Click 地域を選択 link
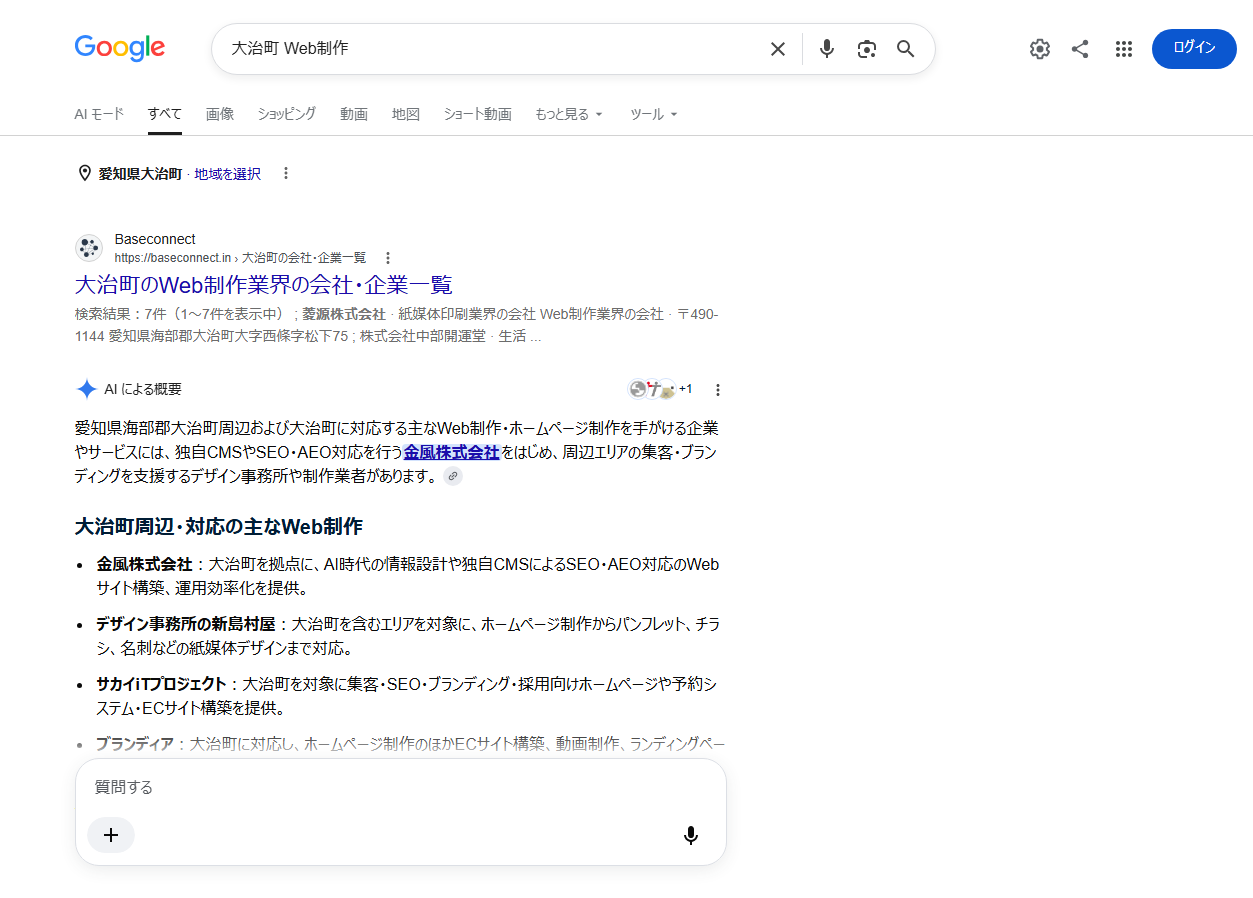The height and width of the screenshot is (898, 1253). (227, 174)
